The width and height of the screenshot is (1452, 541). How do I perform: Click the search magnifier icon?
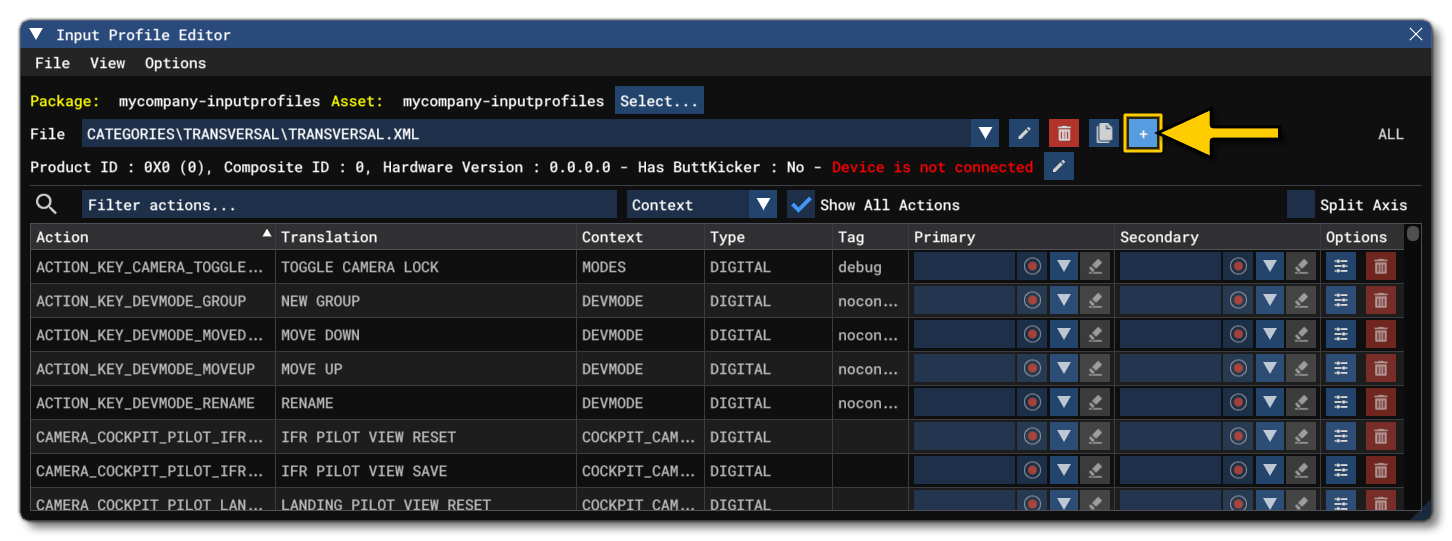pos(46,204)
